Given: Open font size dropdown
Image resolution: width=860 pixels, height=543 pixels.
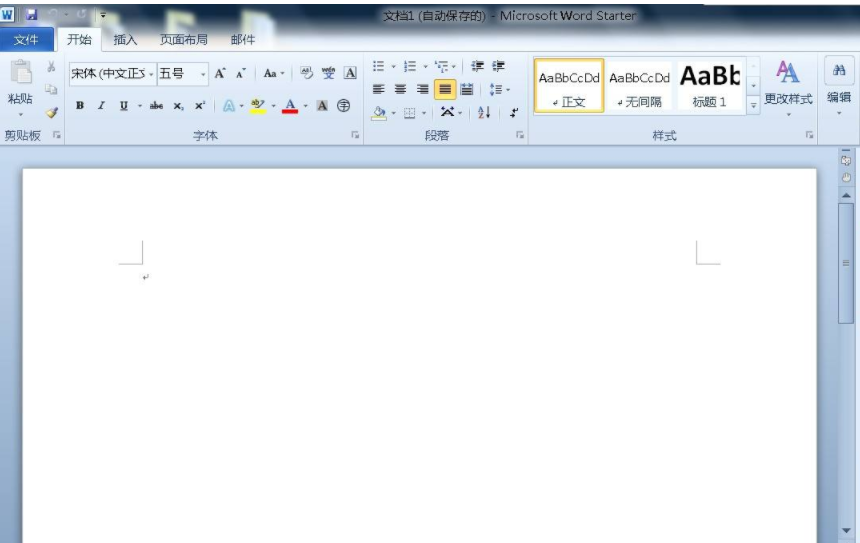Looking at the screenshot, I should 203,74.
